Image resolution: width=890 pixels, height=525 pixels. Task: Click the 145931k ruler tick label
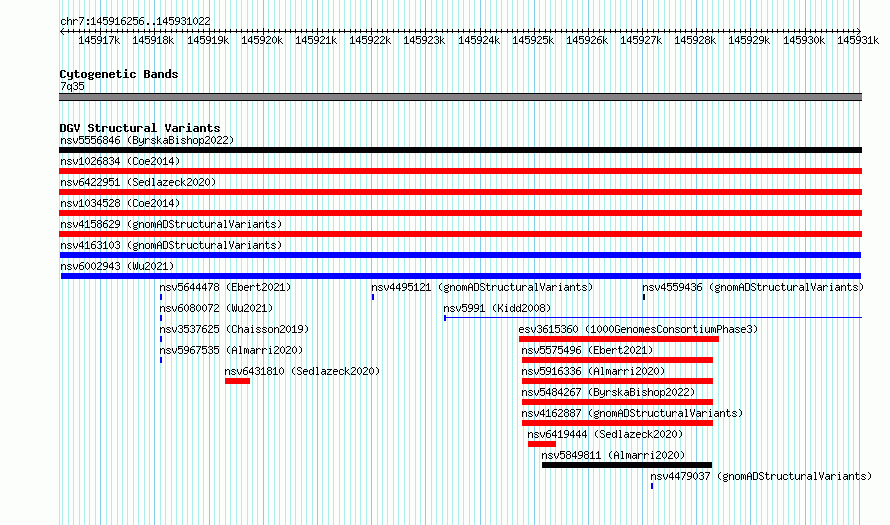[858, 40]
